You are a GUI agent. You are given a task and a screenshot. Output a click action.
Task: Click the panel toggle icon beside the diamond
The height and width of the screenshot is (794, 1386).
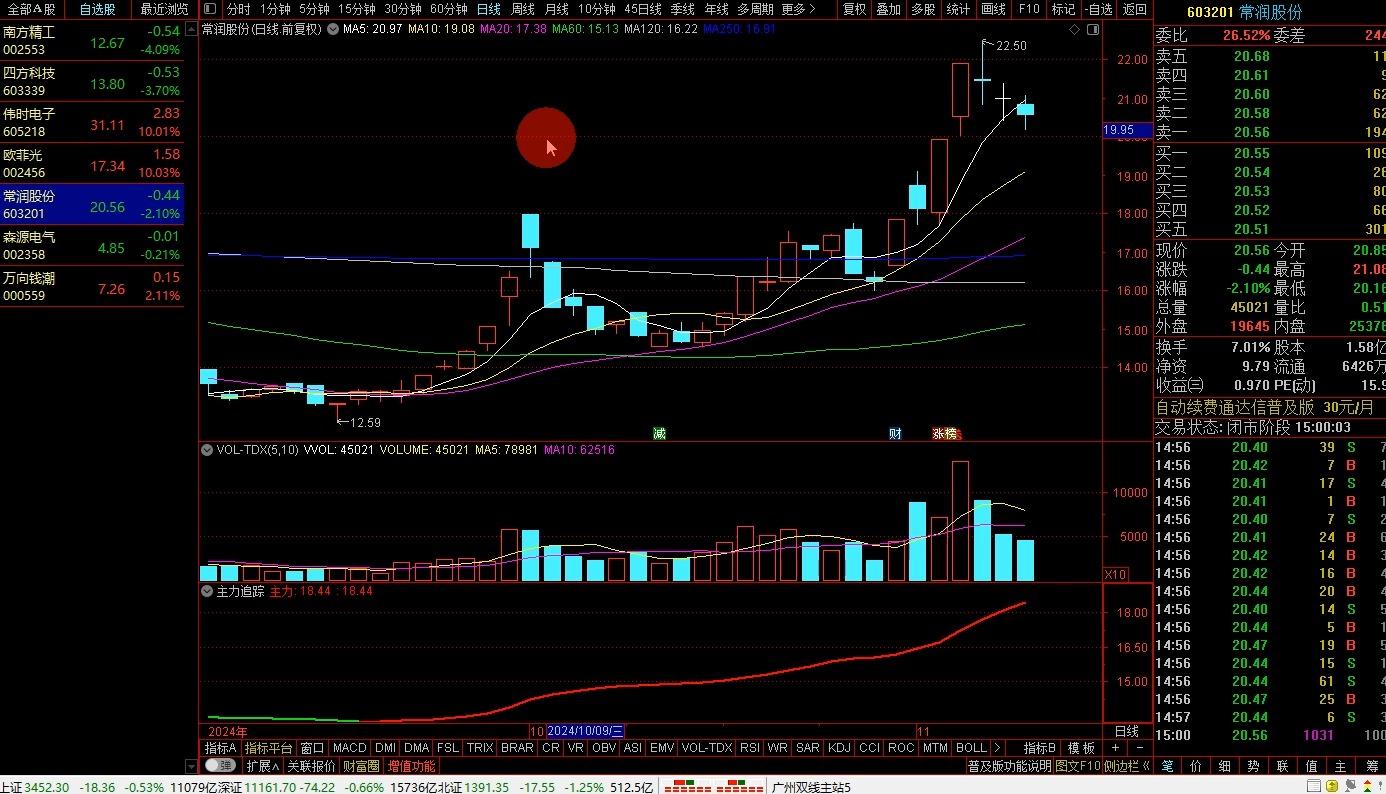point(1091,29)
